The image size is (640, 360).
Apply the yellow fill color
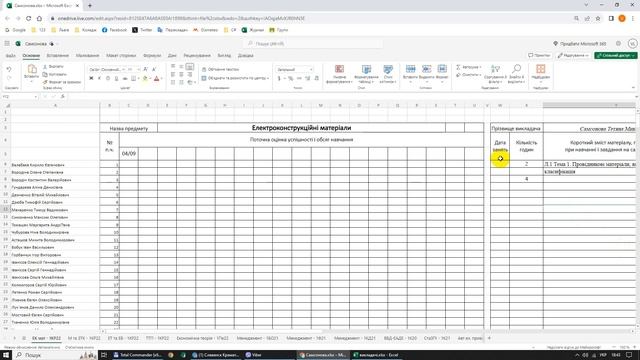click(144, 78)
